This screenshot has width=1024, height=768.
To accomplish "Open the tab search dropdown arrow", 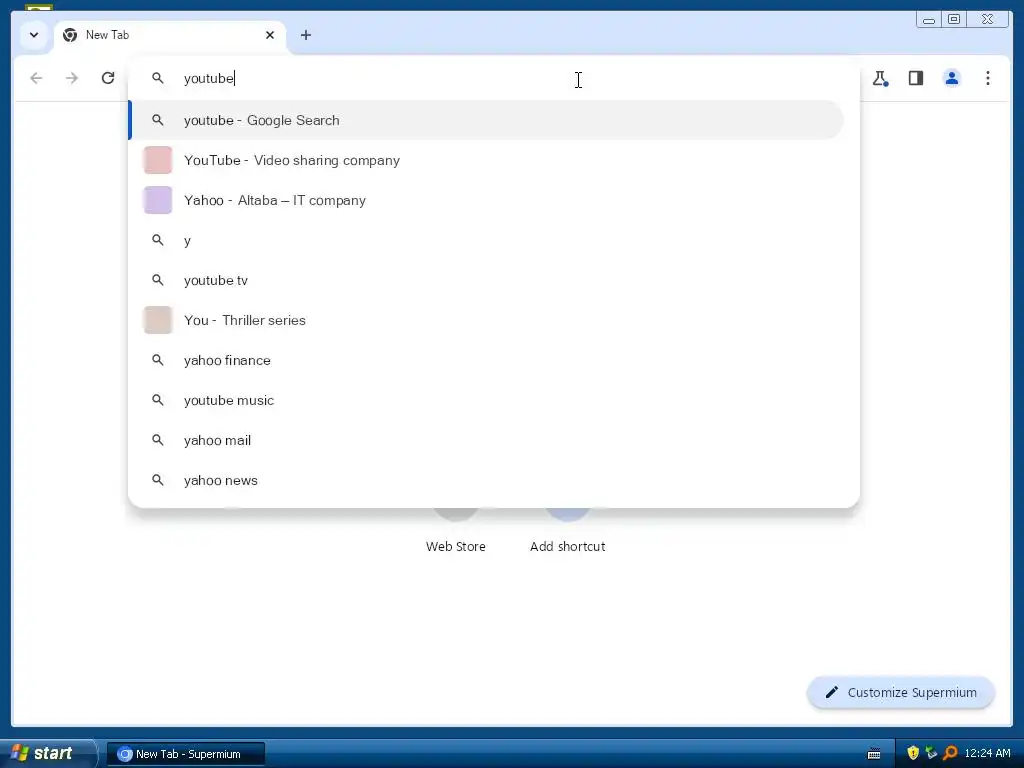I will click(34, 35).
